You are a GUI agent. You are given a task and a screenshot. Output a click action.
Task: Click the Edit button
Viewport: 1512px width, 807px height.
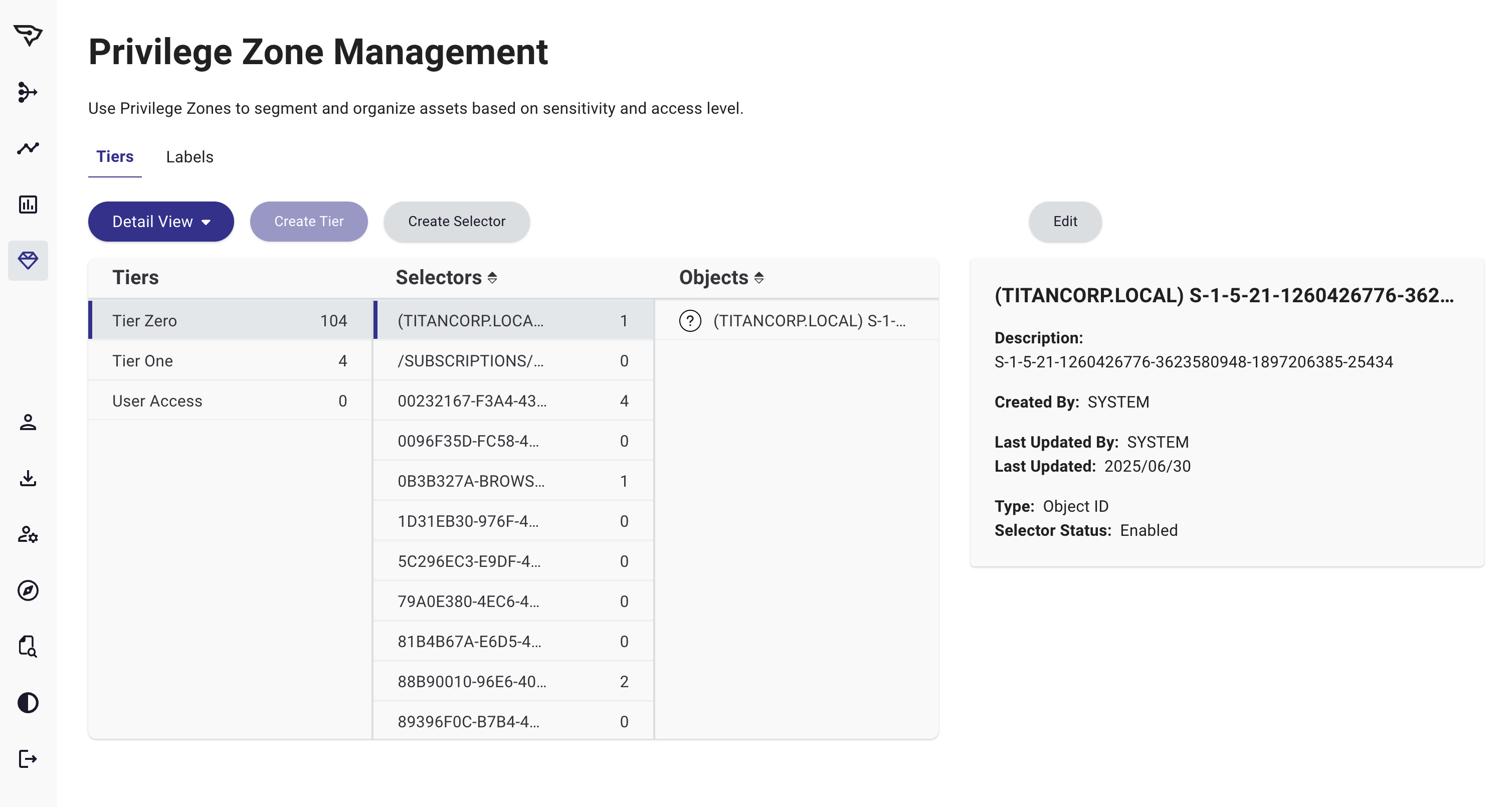(1064, 221)
